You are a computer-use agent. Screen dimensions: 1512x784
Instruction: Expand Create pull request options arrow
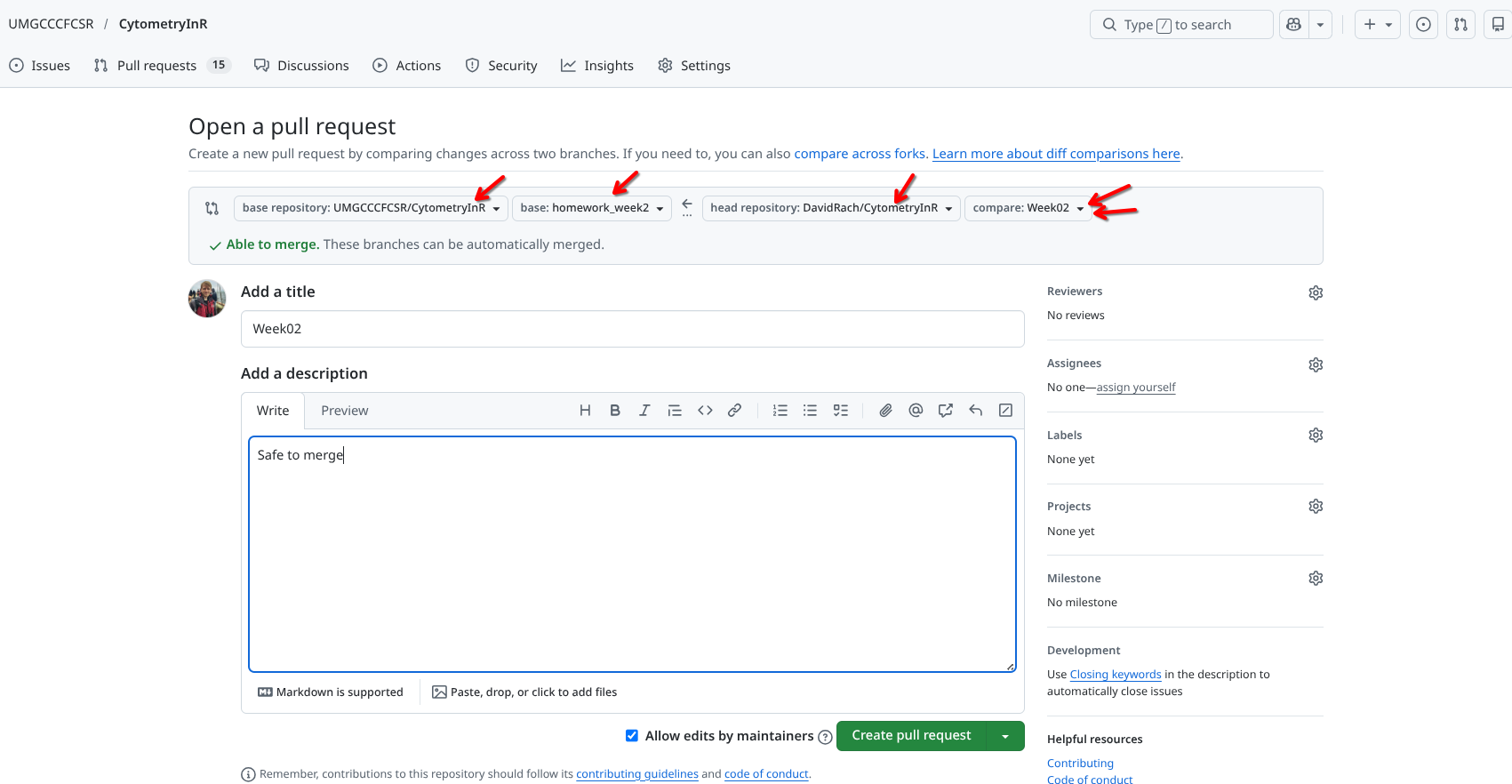(1005, 736)
